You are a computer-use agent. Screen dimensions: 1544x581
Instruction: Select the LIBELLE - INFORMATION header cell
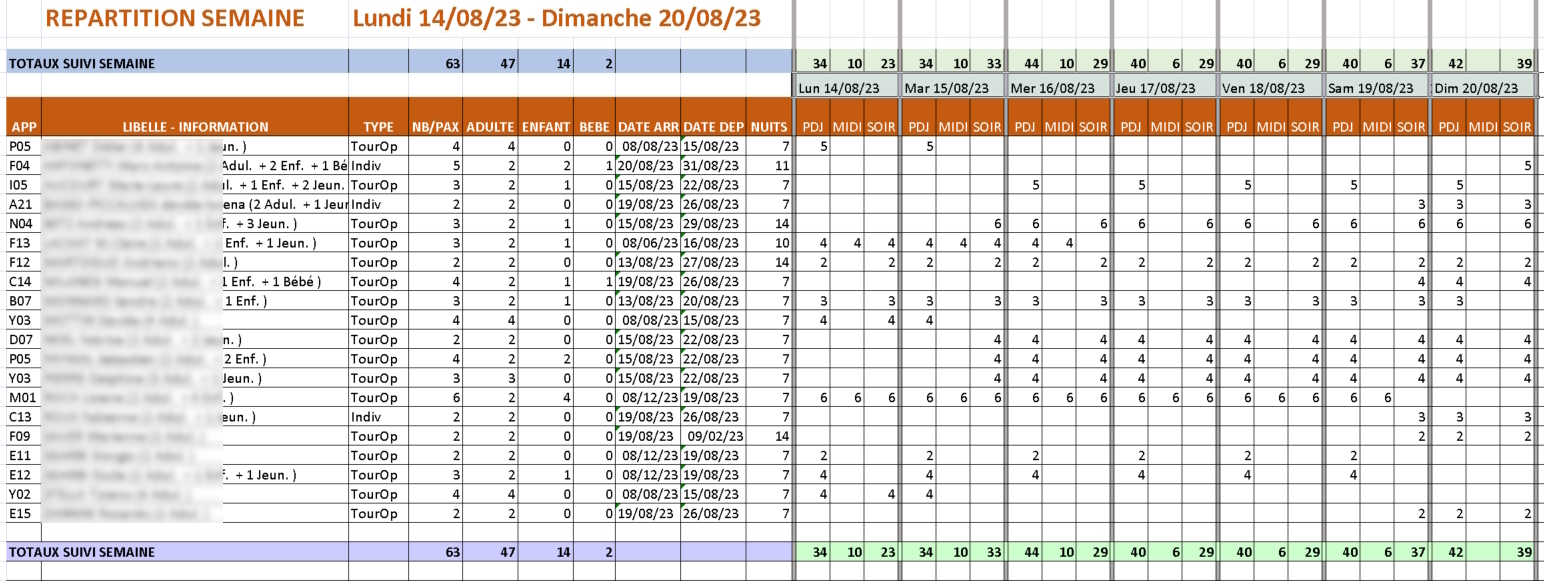tap(195, 127)
